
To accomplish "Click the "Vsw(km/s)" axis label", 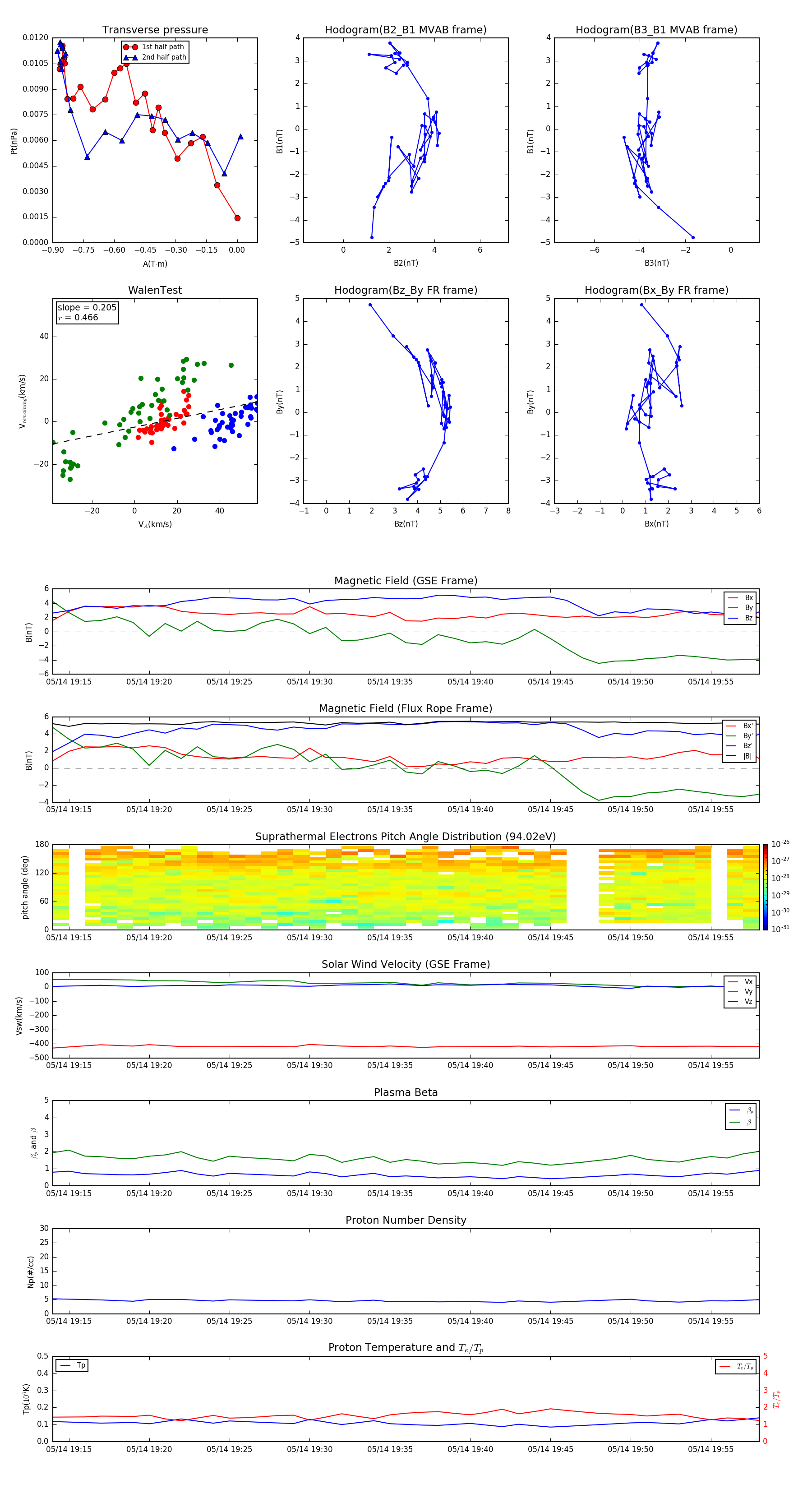I will click(18, 1016).
